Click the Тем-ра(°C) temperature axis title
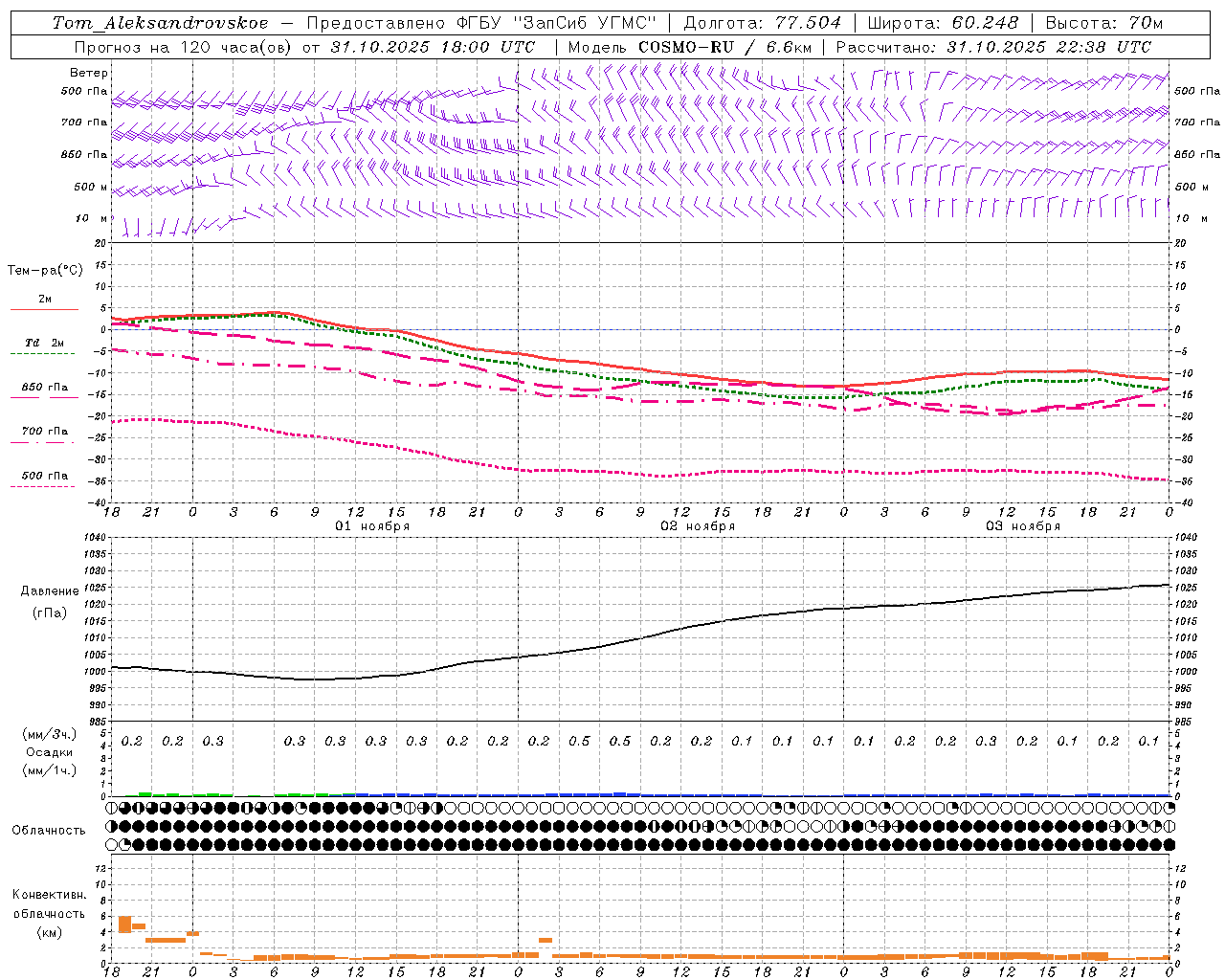 [x=45, y=271]
